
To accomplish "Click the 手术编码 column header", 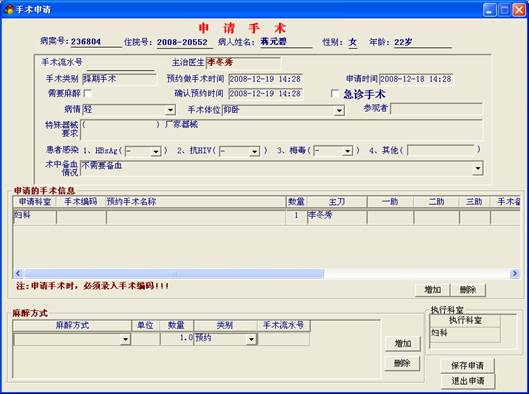I will coord(81,202).
